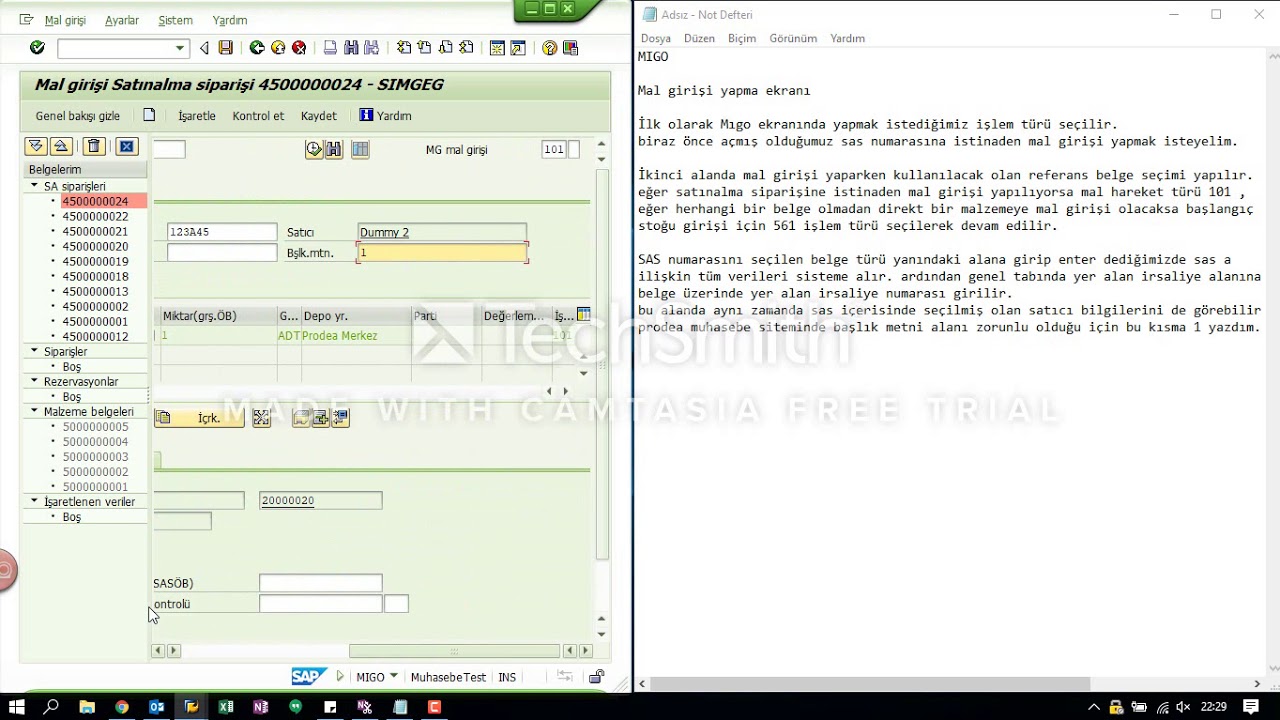Collapse the Malzeme belgeleri tree node

tap(34, 411)
